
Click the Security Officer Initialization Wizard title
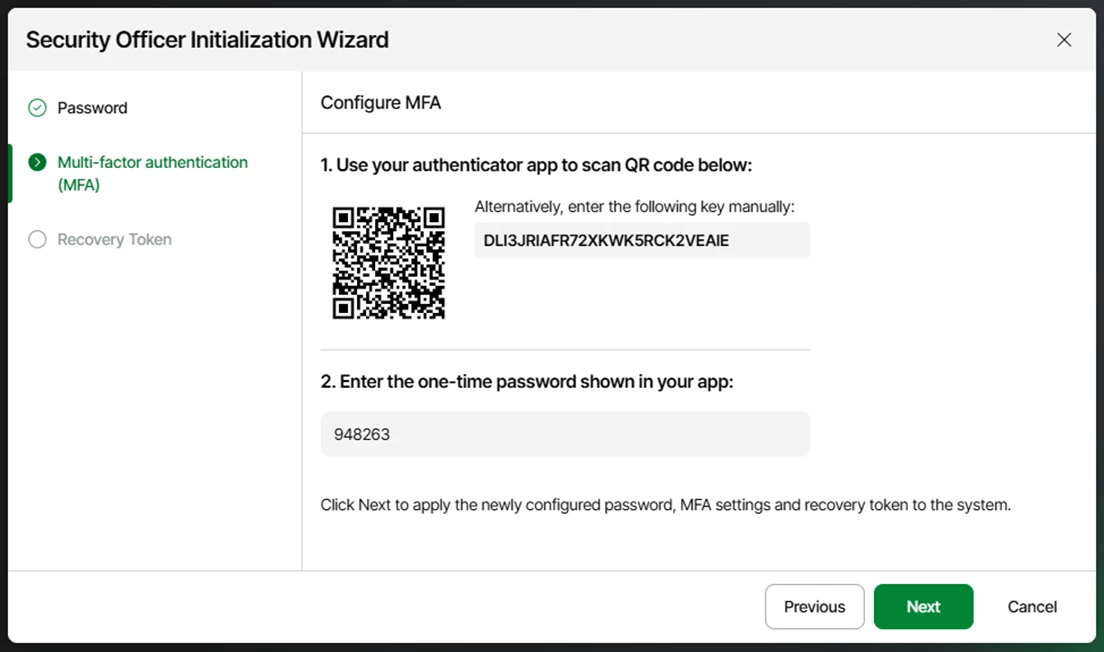coord(207,40)
